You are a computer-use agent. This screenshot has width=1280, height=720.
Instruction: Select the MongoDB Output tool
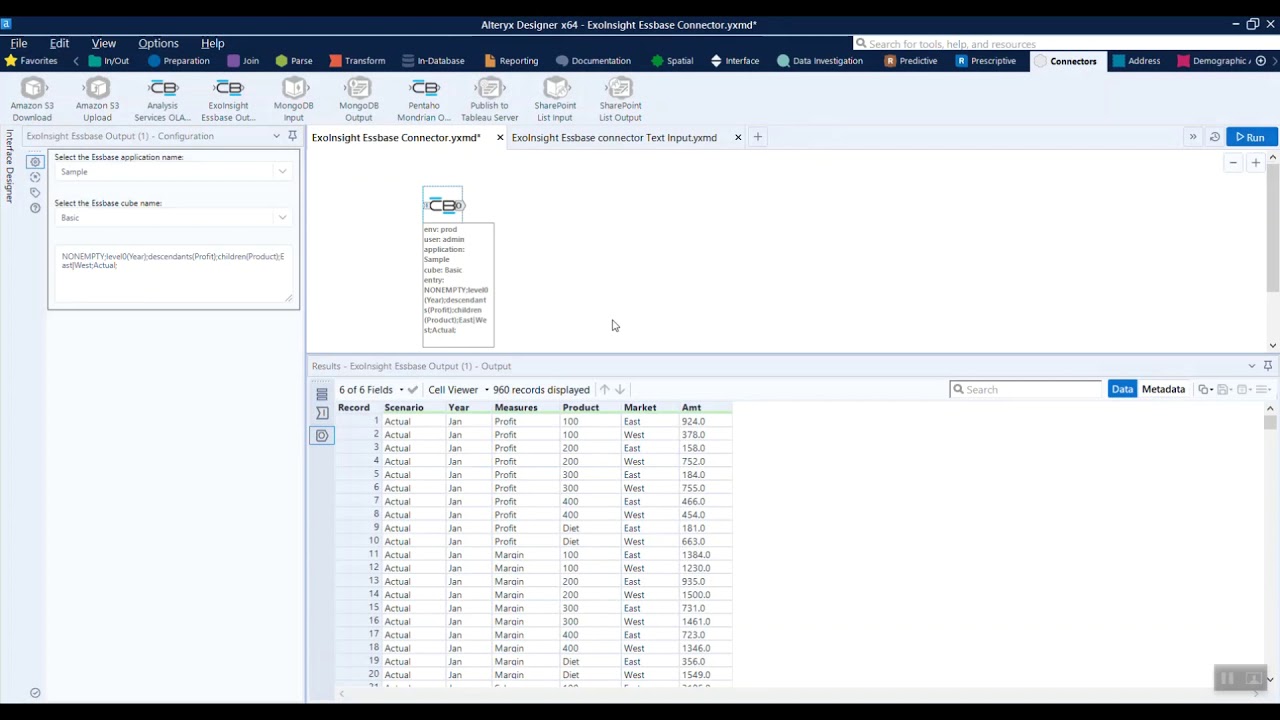click(359, 99)
